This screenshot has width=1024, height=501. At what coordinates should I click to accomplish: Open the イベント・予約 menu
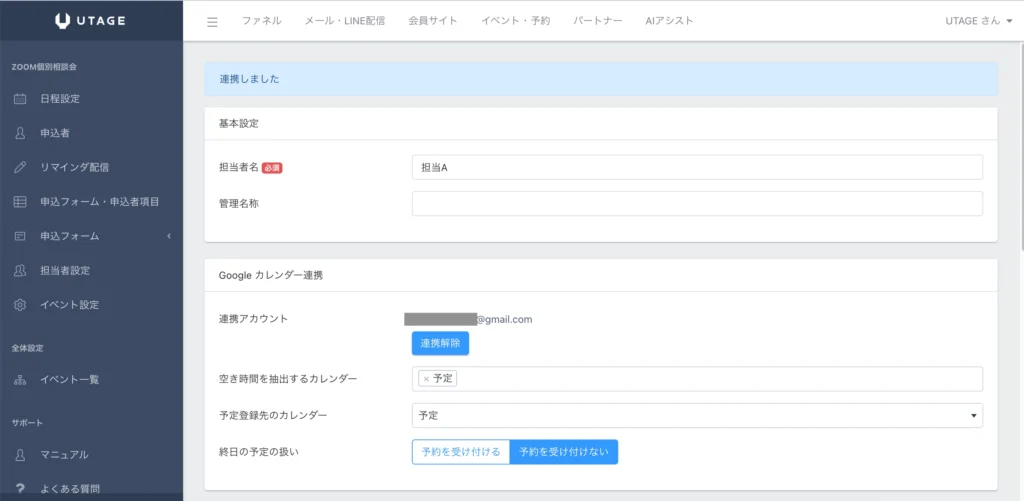(515, 21)
